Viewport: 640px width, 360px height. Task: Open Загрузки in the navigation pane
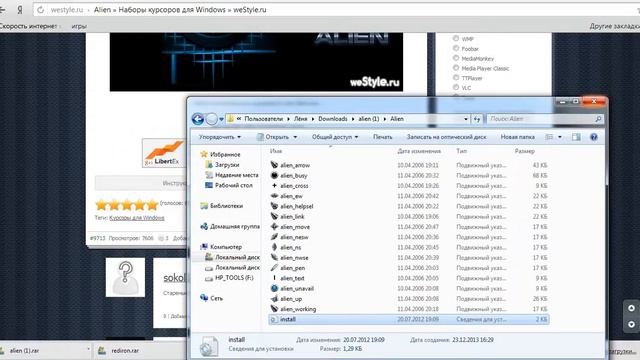pos(227,164)
